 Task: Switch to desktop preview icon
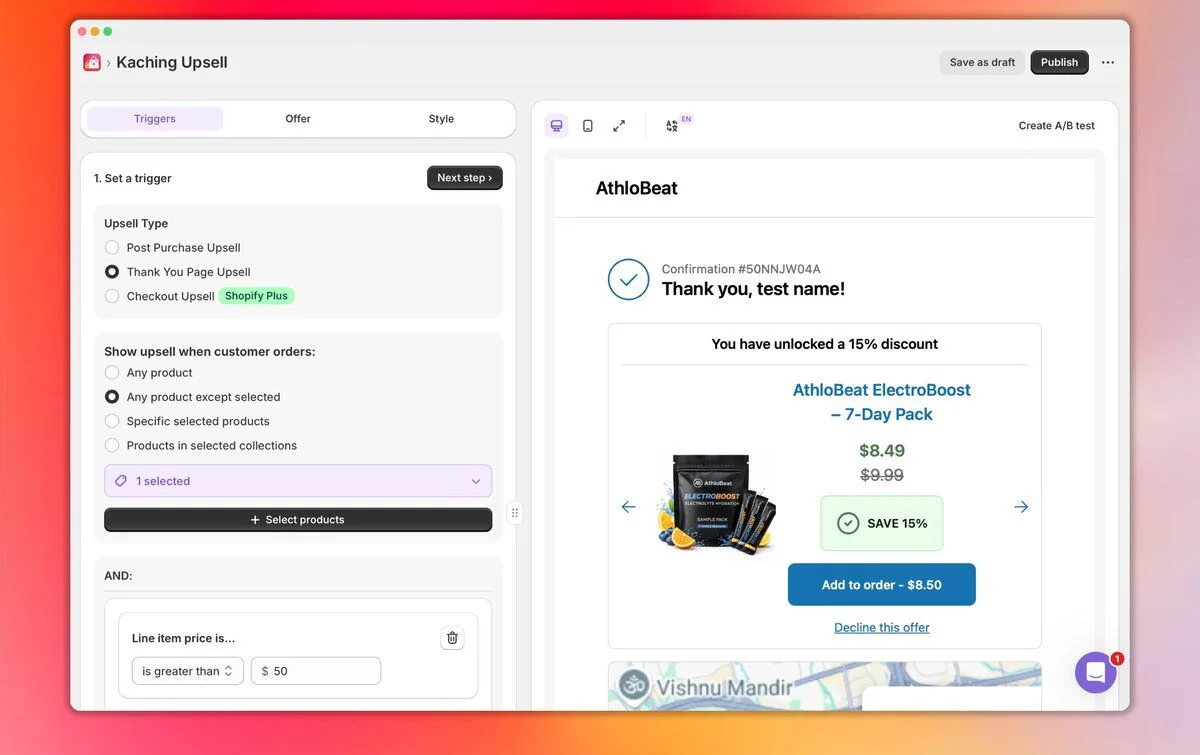tap(557, 126)
